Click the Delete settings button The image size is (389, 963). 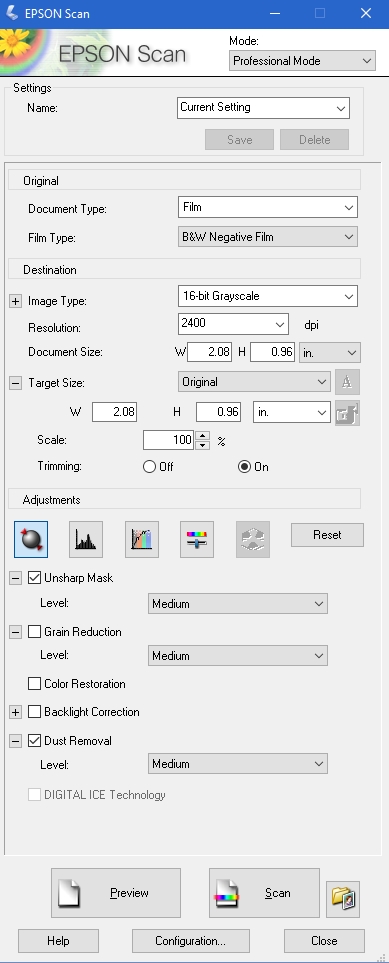pyautogui.click(x=315, y=139)
